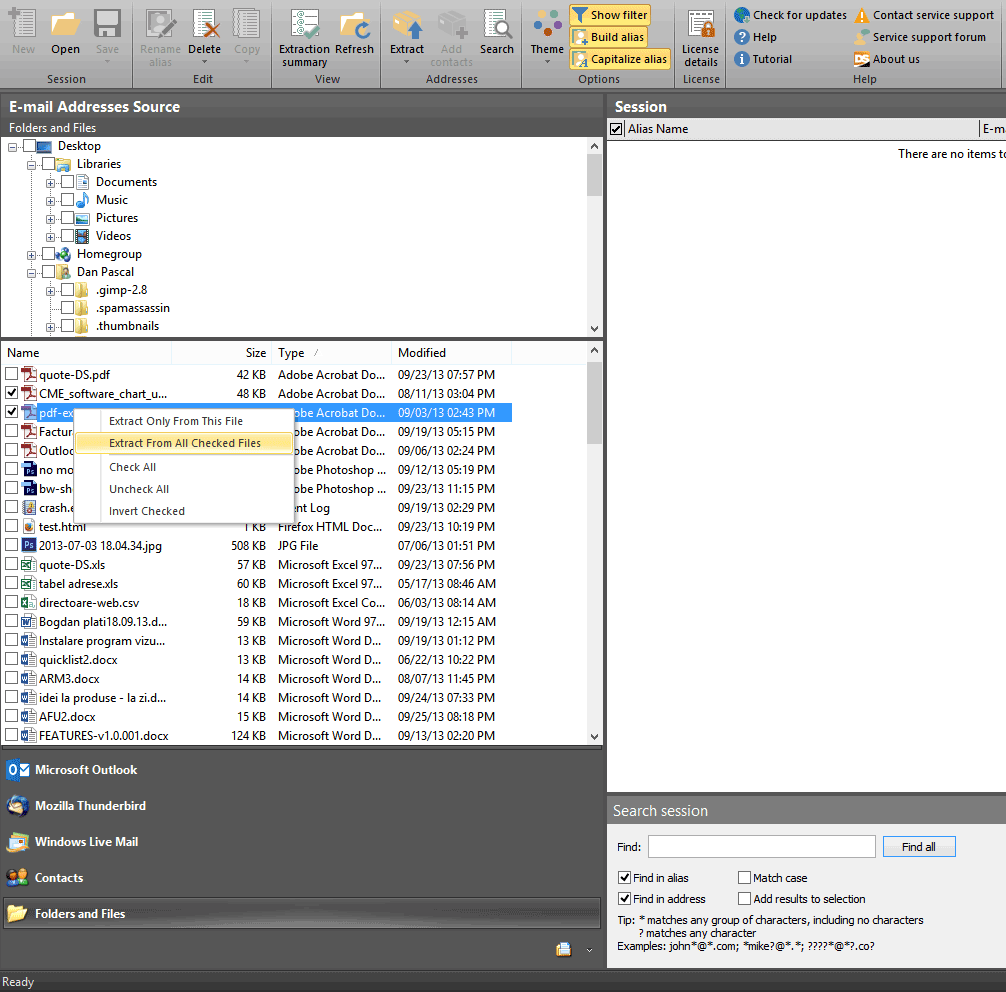Viewport: 1006px width, 992px height.
Task: Toggle the Alias Name header checkbox
Action: click(x=616, y=129)
